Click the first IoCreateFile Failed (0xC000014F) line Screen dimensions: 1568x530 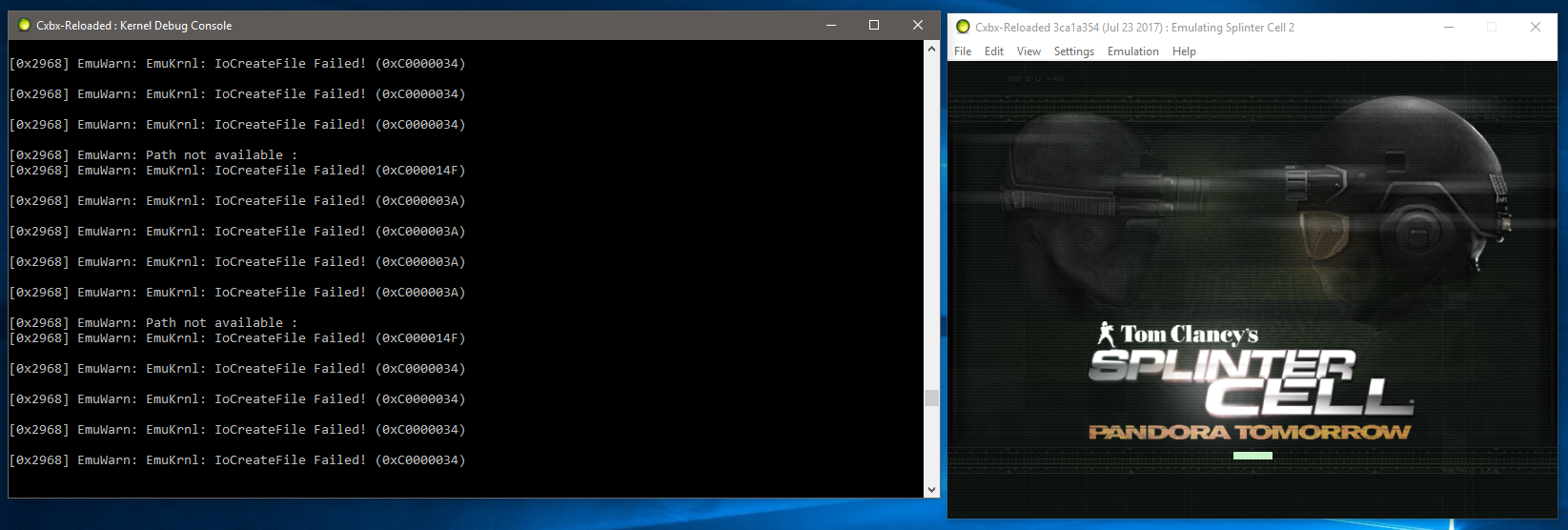237,170
